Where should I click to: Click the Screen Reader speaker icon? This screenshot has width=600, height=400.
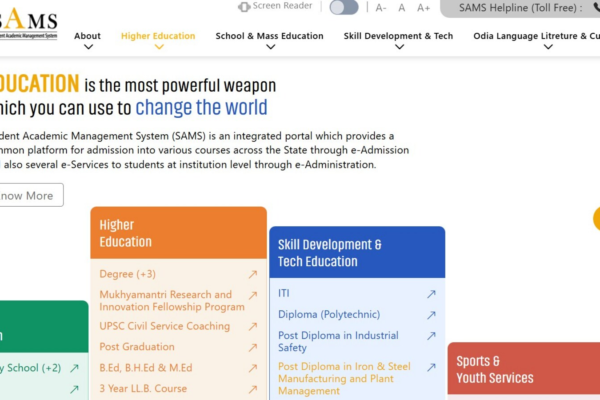click(244, 7)
